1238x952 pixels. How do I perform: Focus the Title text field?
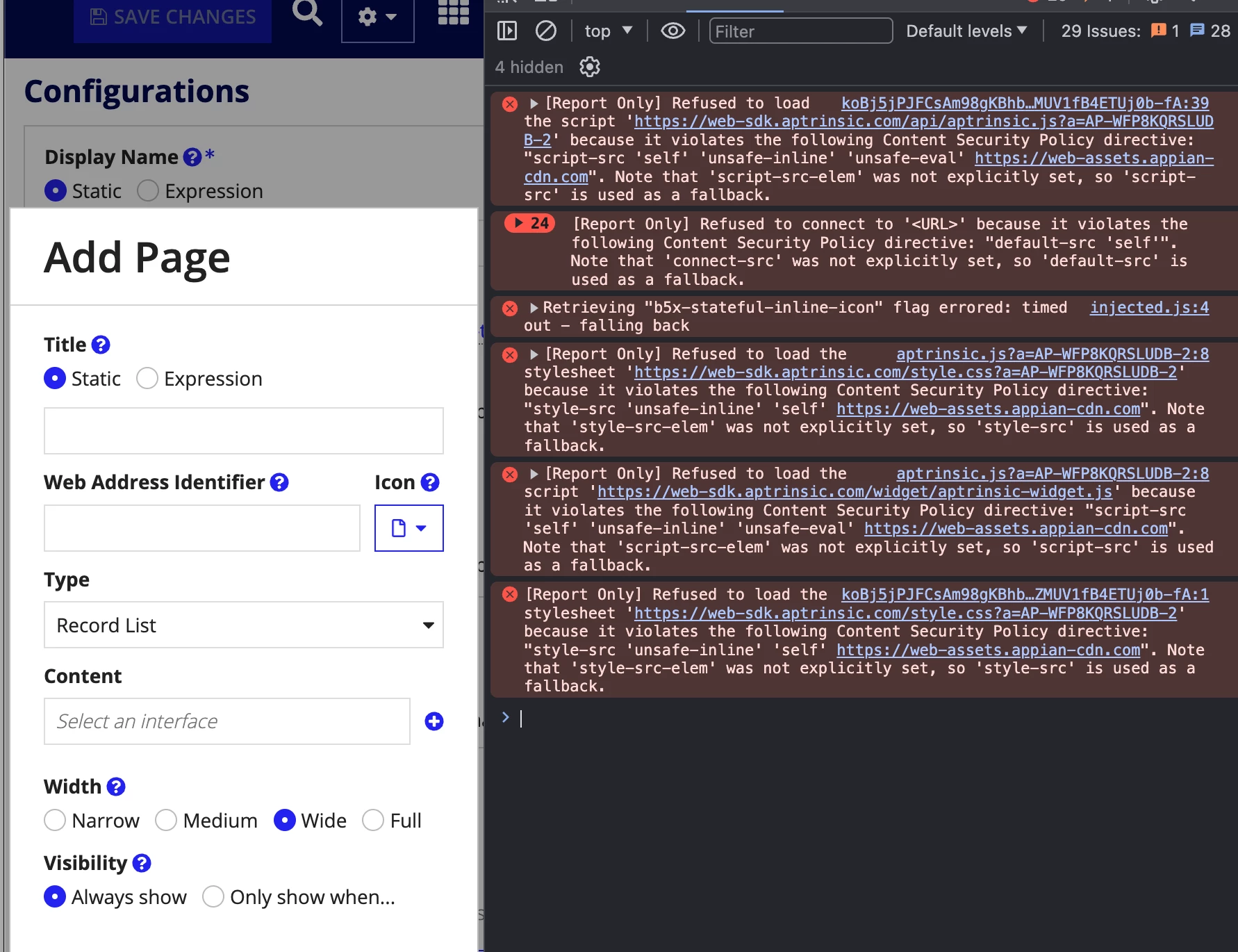pyautogui.click(x=244, y=431)
